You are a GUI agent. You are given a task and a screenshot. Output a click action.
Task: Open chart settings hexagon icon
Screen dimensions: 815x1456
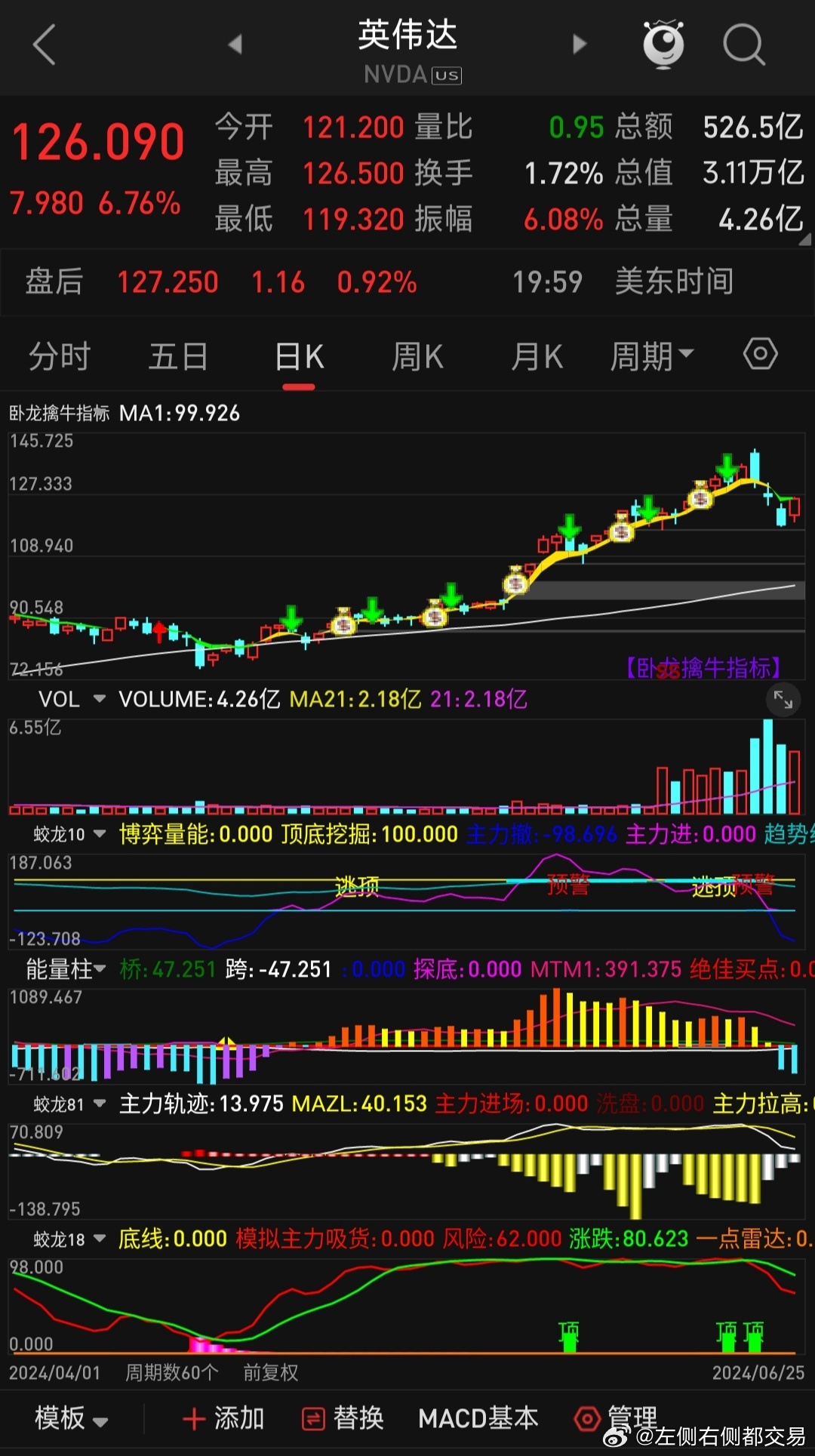point(760,354)
